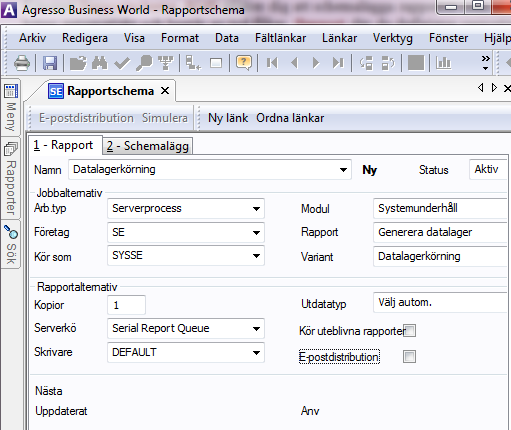Click the gray square stop icon
Image resolution: width=511 pixels, height=430 pixels.
pyautogui.click(x=416, y=63)
